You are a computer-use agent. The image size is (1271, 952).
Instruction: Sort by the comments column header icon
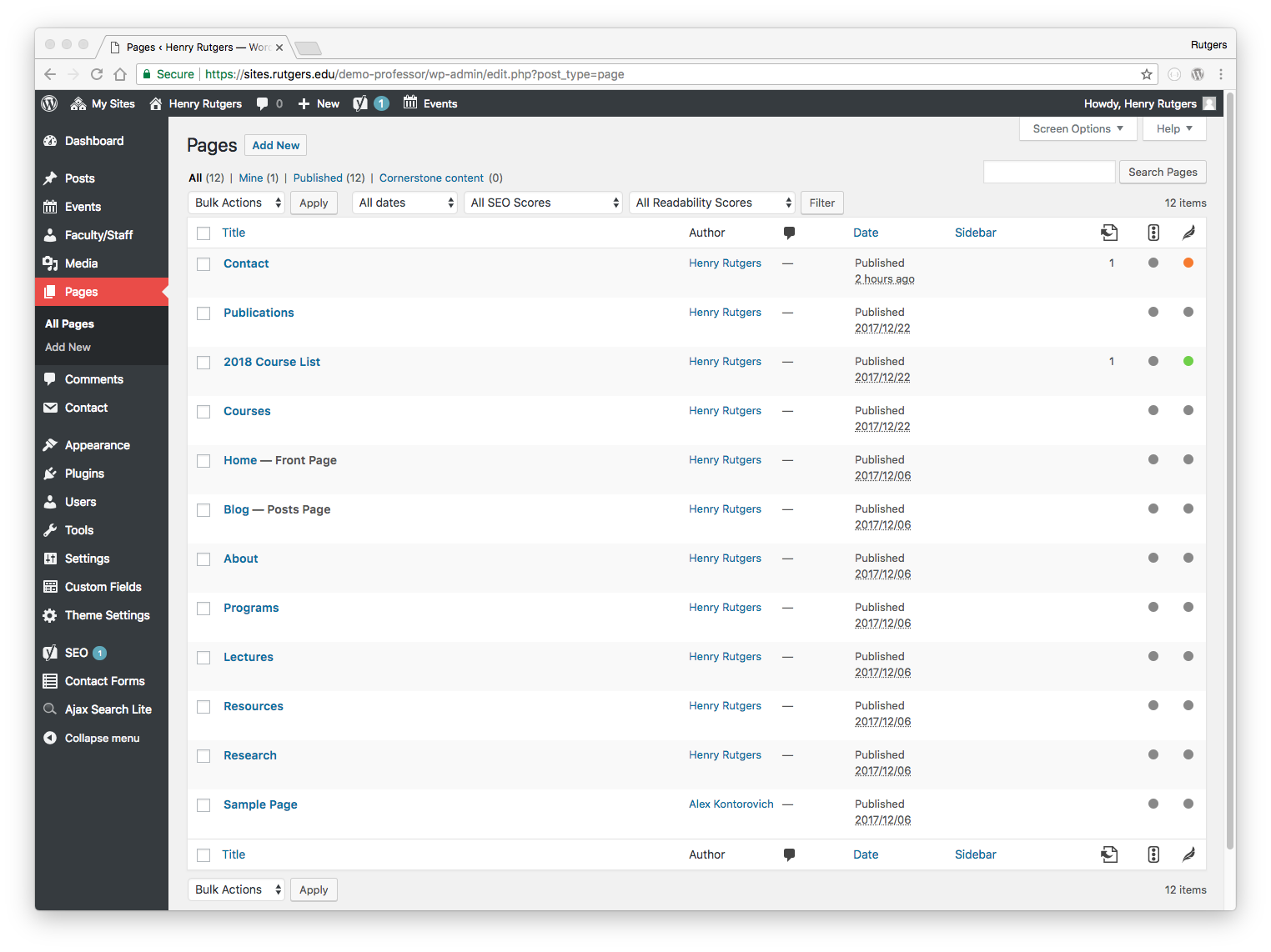coord(789,233)
